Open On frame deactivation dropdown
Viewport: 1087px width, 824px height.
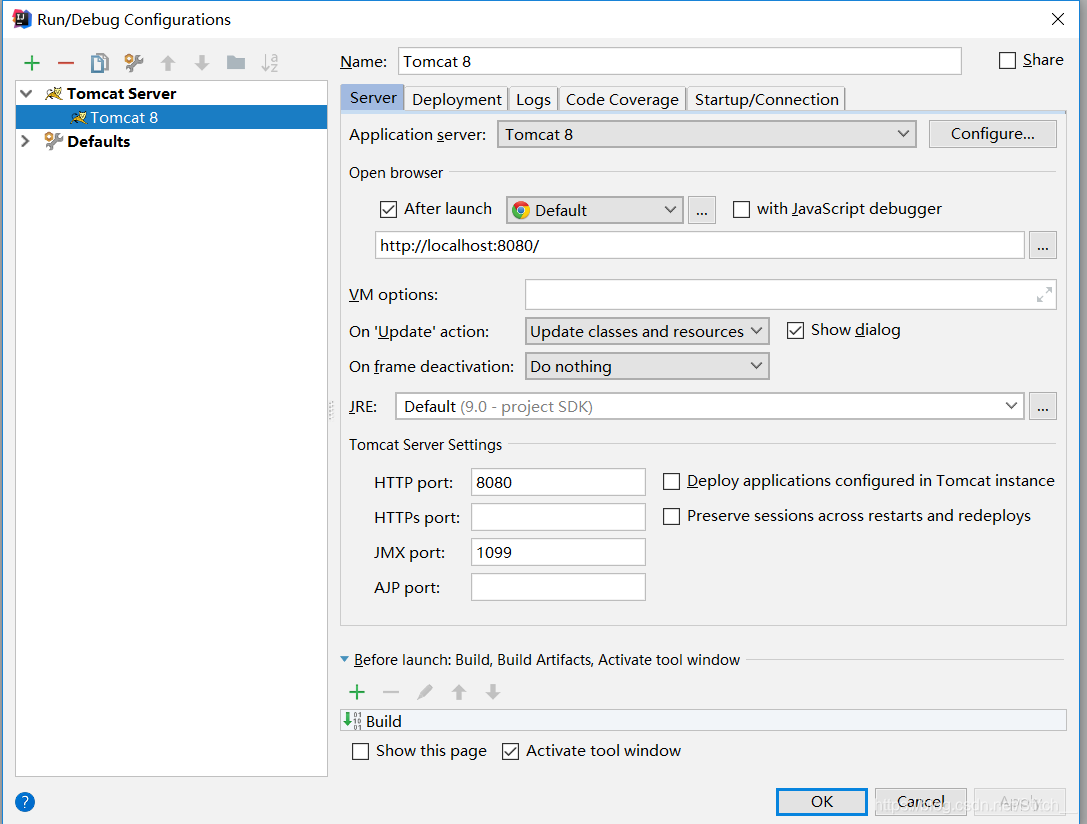[647, 366]
